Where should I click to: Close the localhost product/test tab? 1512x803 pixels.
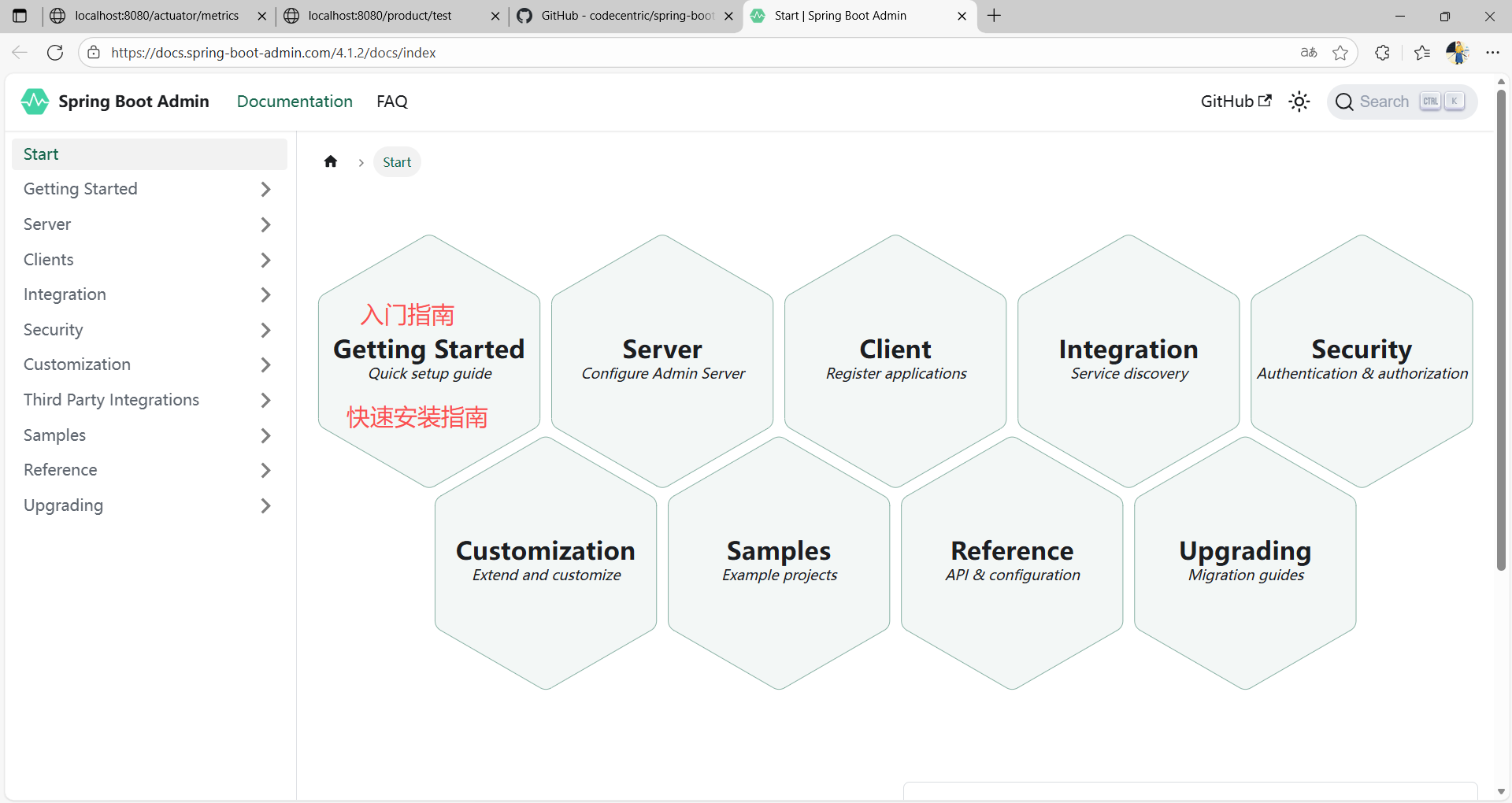(x=495, y=16)
